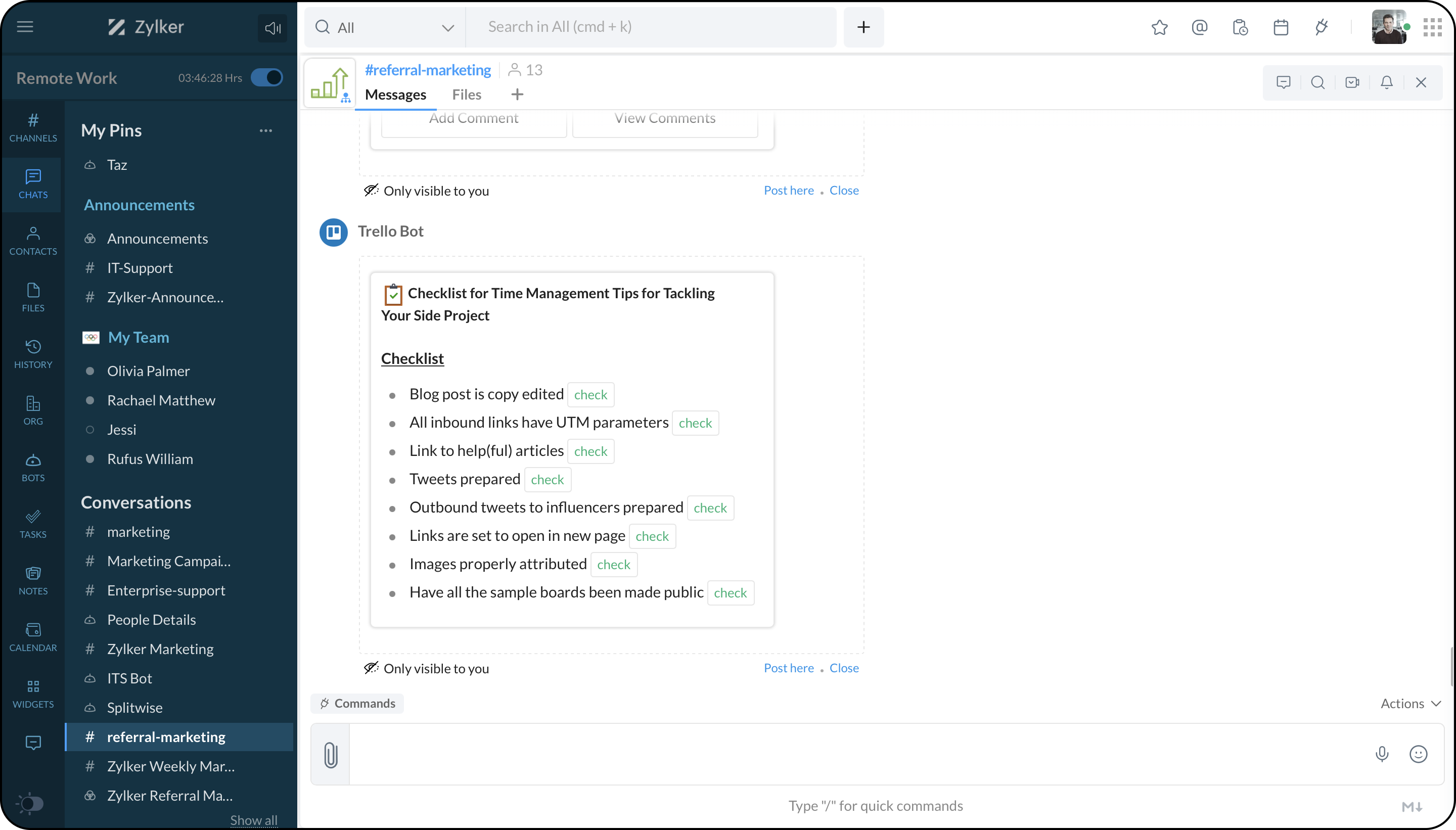Check off Link to help(ful) articles
The width and height of the screenshot is (1456, 830).
point(590,451)
